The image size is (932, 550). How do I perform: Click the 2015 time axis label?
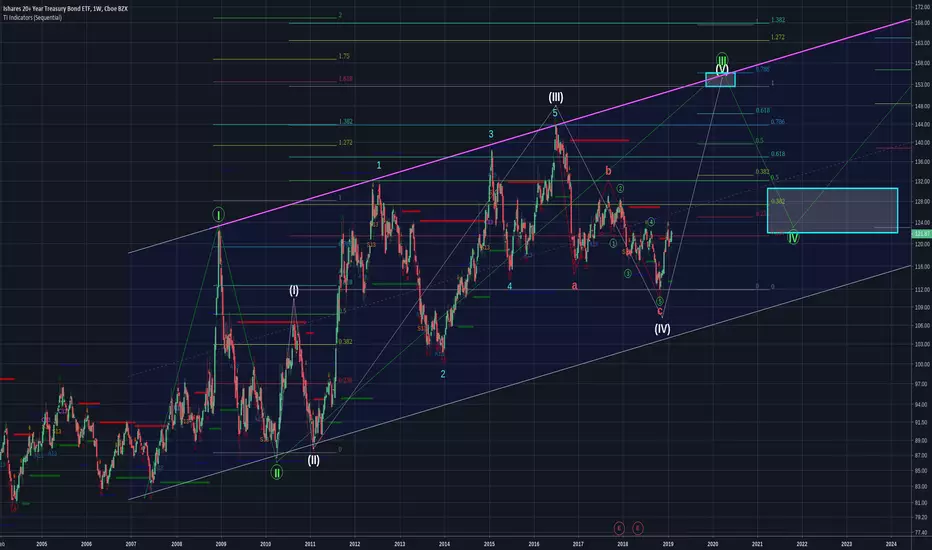[489, 544]
